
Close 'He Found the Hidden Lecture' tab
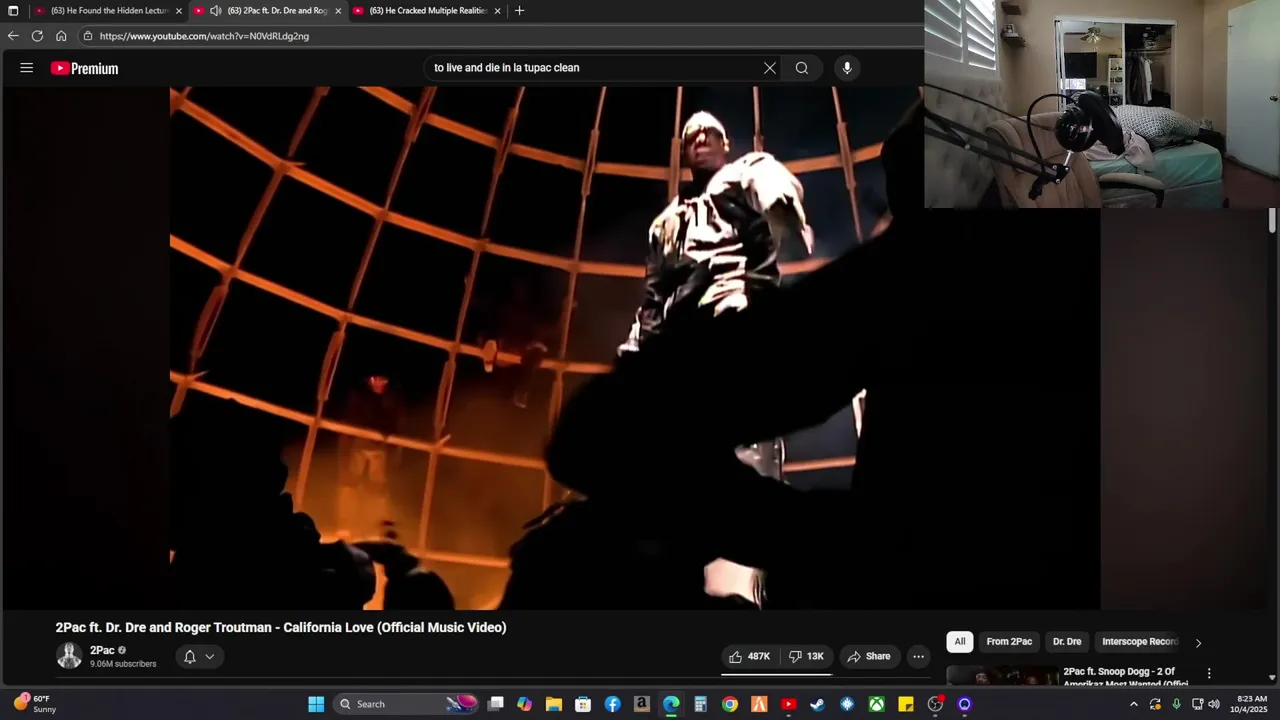coord(179,11)
